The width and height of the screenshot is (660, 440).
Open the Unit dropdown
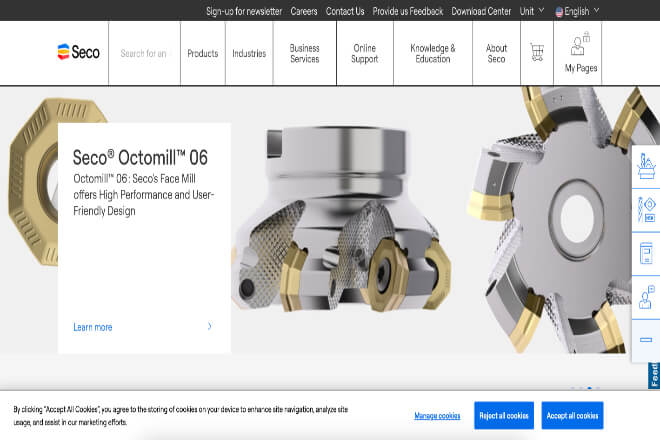click(532, 11)
